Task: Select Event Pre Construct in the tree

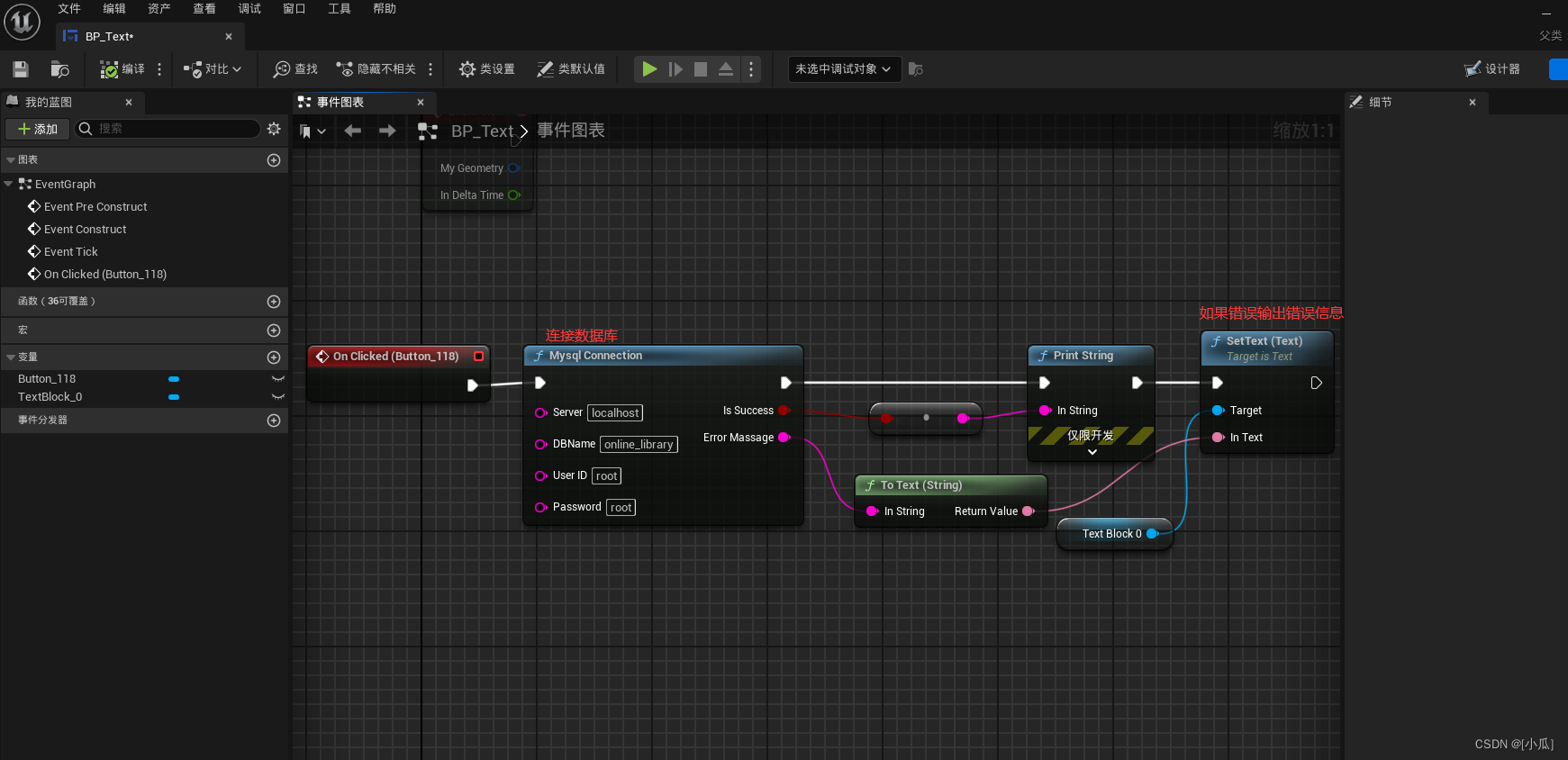Action: pyautogui.click(x=95, y=206)
